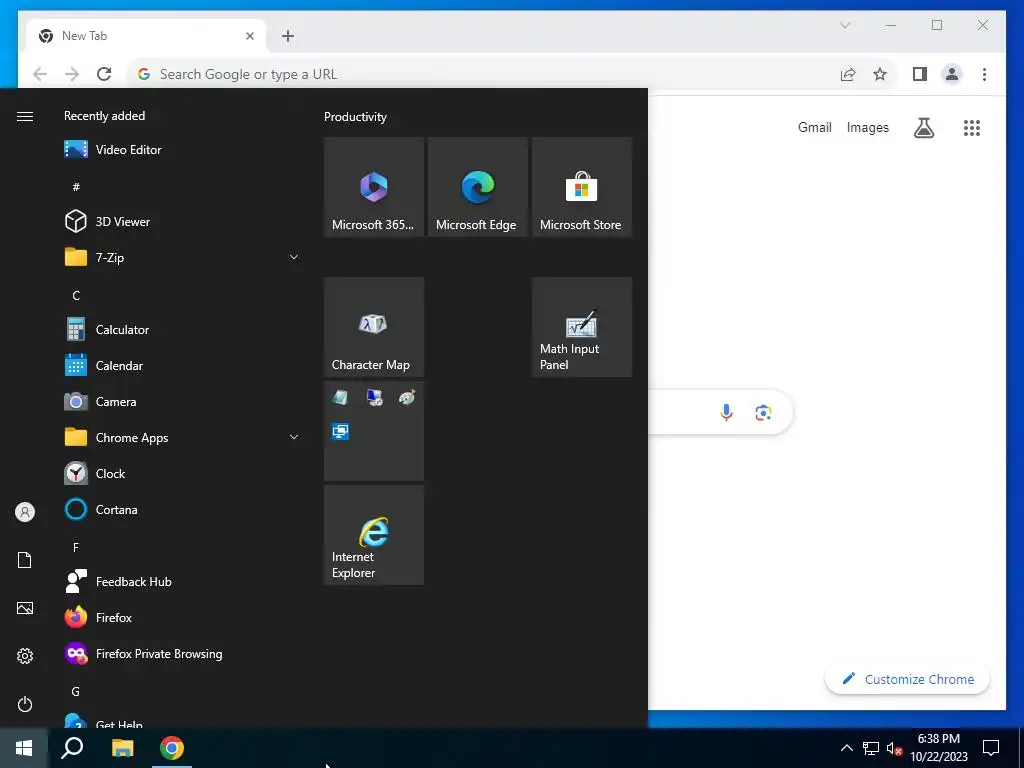Click the voice search microphone

tap(726, 412)
